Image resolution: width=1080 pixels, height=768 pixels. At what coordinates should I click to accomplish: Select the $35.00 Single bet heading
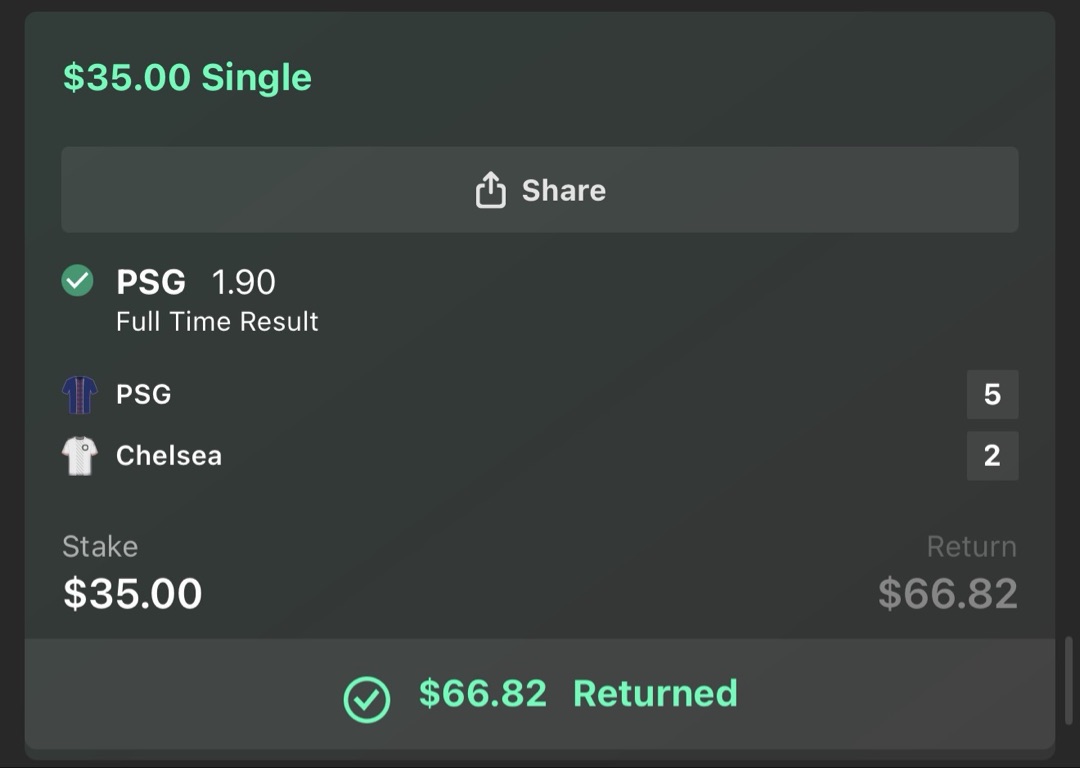pos(187,78)
